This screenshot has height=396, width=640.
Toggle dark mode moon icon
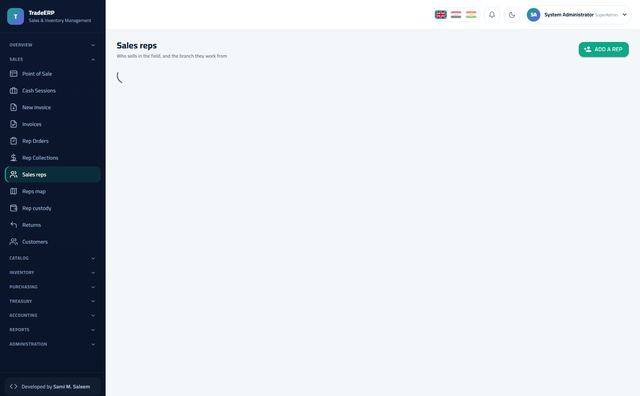pos(512,15)
